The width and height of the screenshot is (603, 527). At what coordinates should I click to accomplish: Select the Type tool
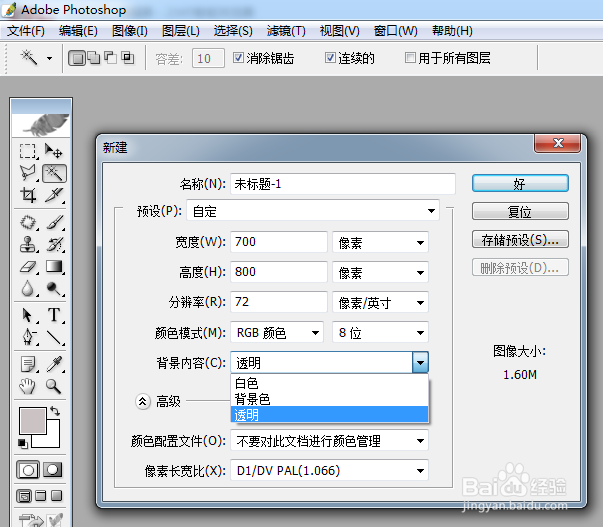54,315
